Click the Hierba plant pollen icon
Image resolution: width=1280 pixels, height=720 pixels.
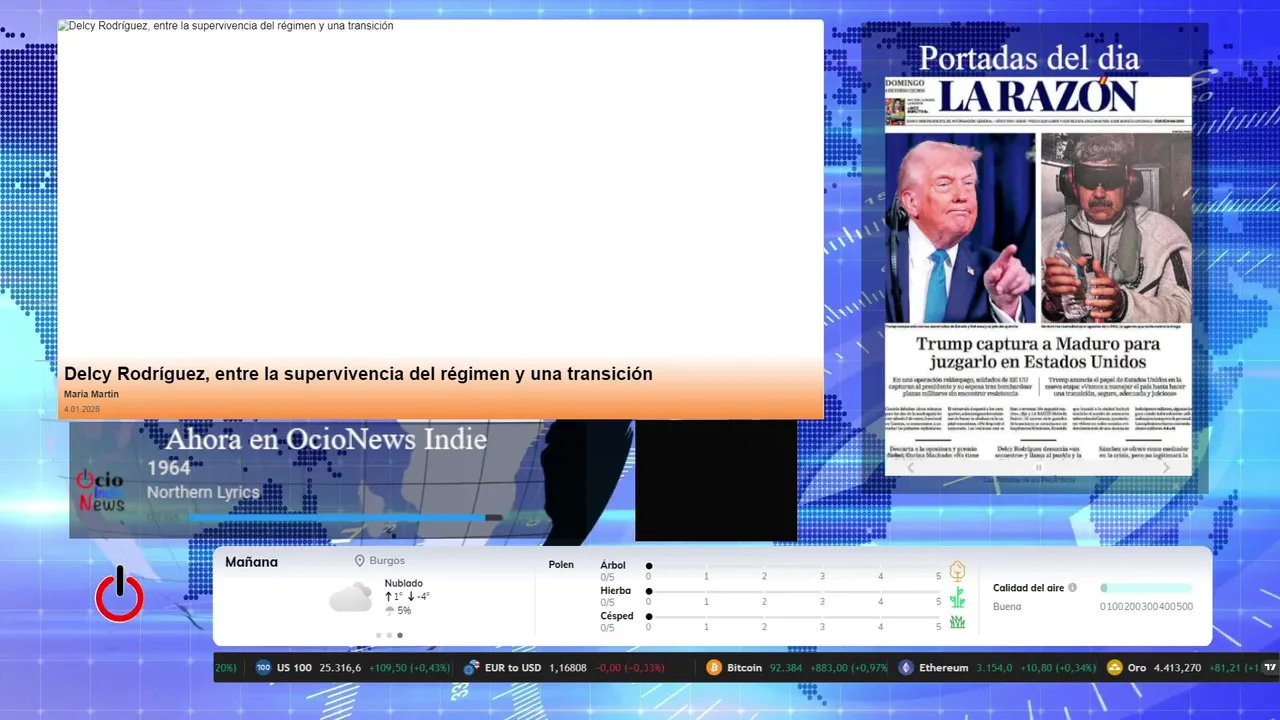(x=957, y=597)
